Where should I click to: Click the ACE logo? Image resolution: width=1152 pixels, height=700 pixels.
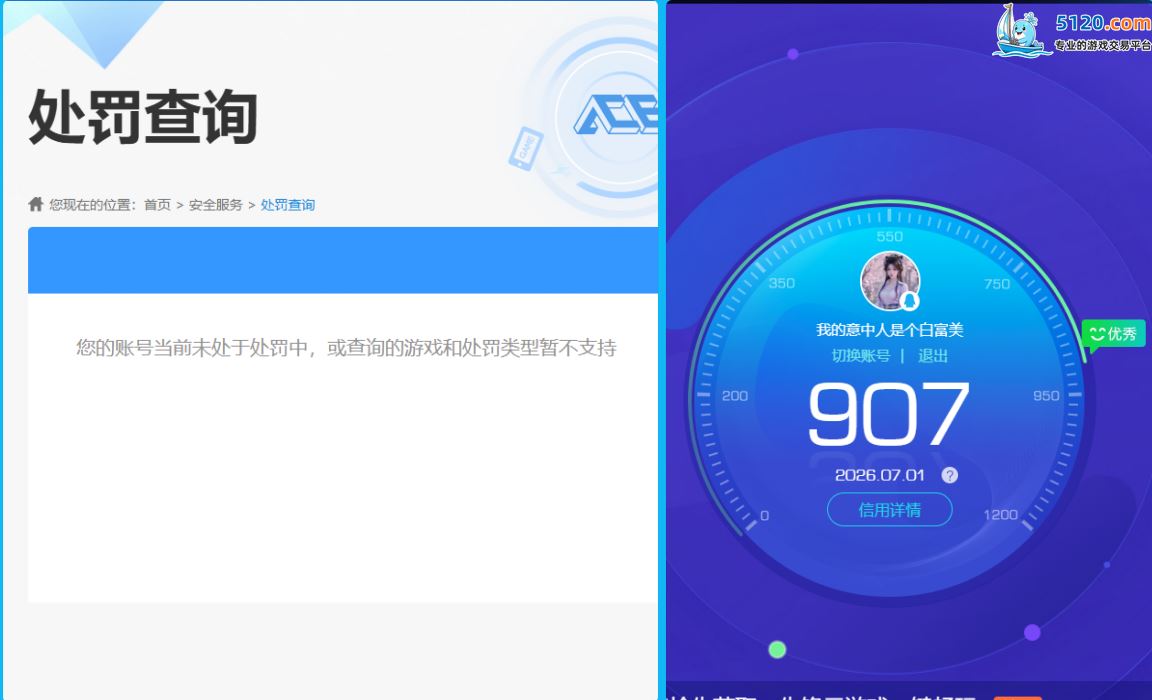[616, 115]
